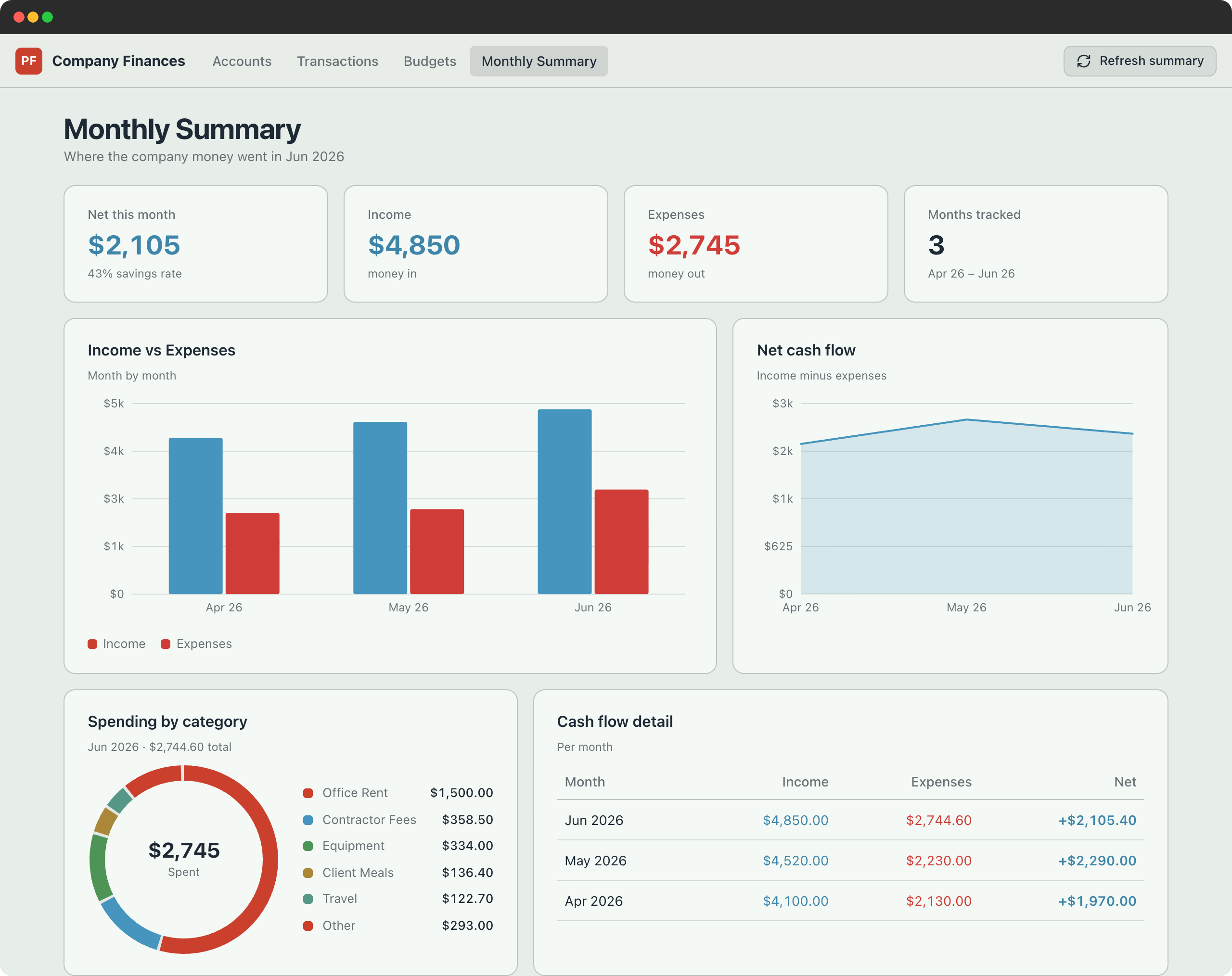Open the Accounts tab
The width and height of the screenshot is (1232, 976).
pyautogui.click(x=242, y=61)
